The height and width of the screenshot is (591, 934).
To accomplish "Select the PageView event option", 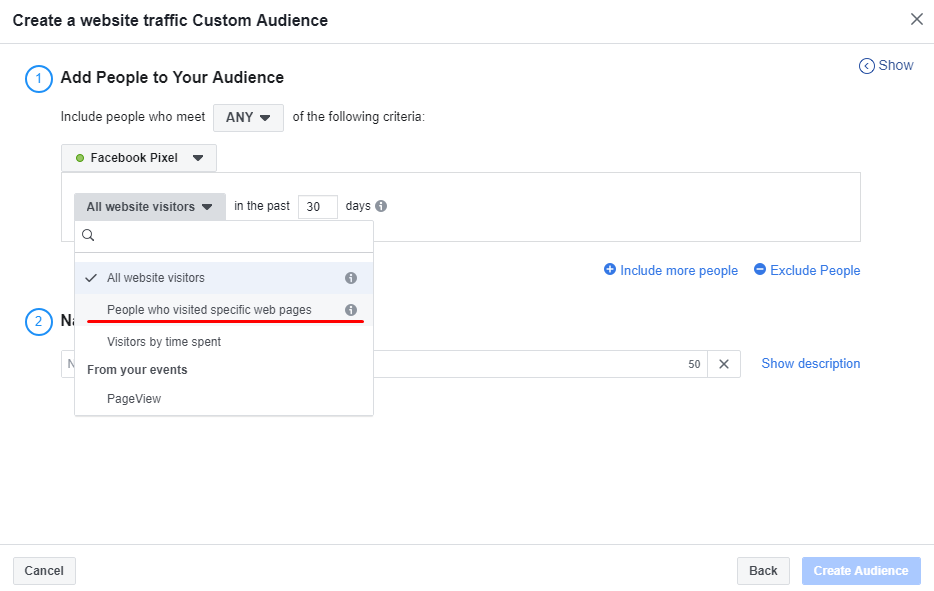I will pyautogui.click(x=224, y=399).
